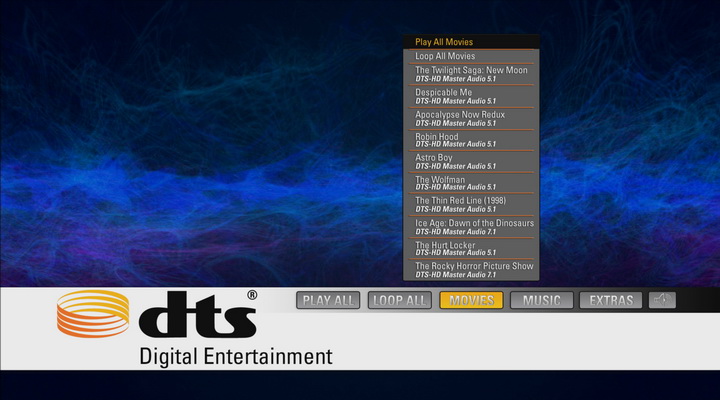Click the speaker audio setup icon
720x400 pixels.
point(662,300)
